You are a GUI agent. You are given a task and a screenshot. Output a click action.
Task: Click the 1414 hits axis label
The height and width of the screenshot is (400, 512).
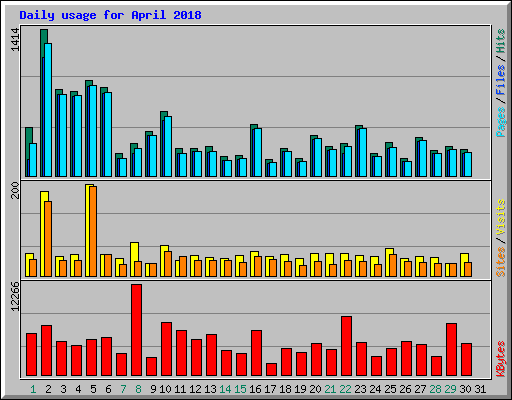pos(15,40)
